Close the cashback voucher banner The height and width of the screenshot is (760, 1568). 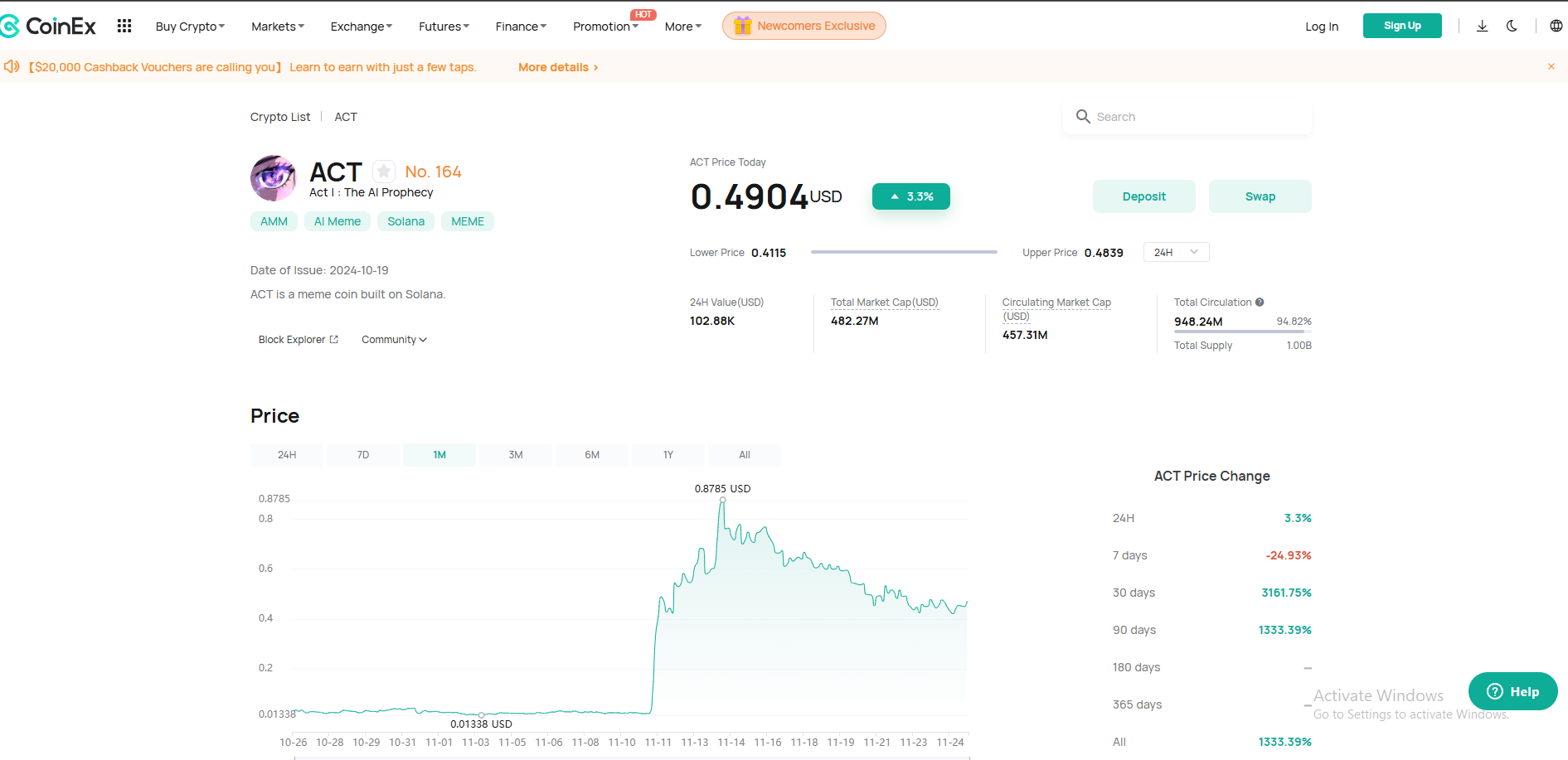[1551, 66]
